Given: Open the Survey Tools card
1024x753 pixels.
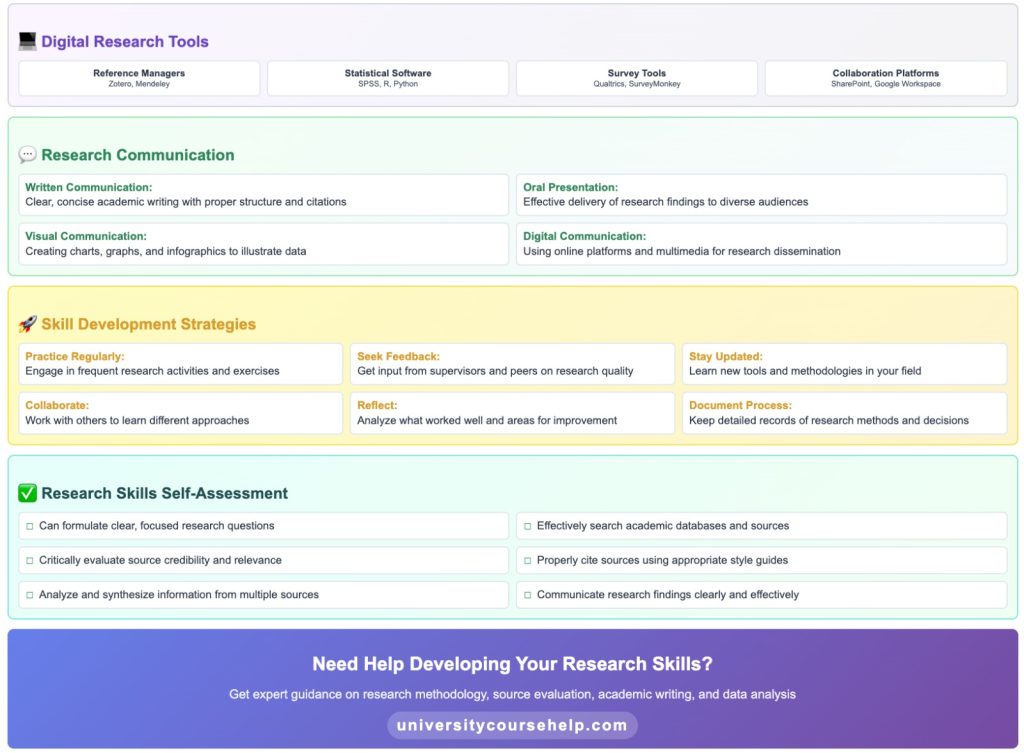Looking at the screenshot, I should tap(636, 77).
